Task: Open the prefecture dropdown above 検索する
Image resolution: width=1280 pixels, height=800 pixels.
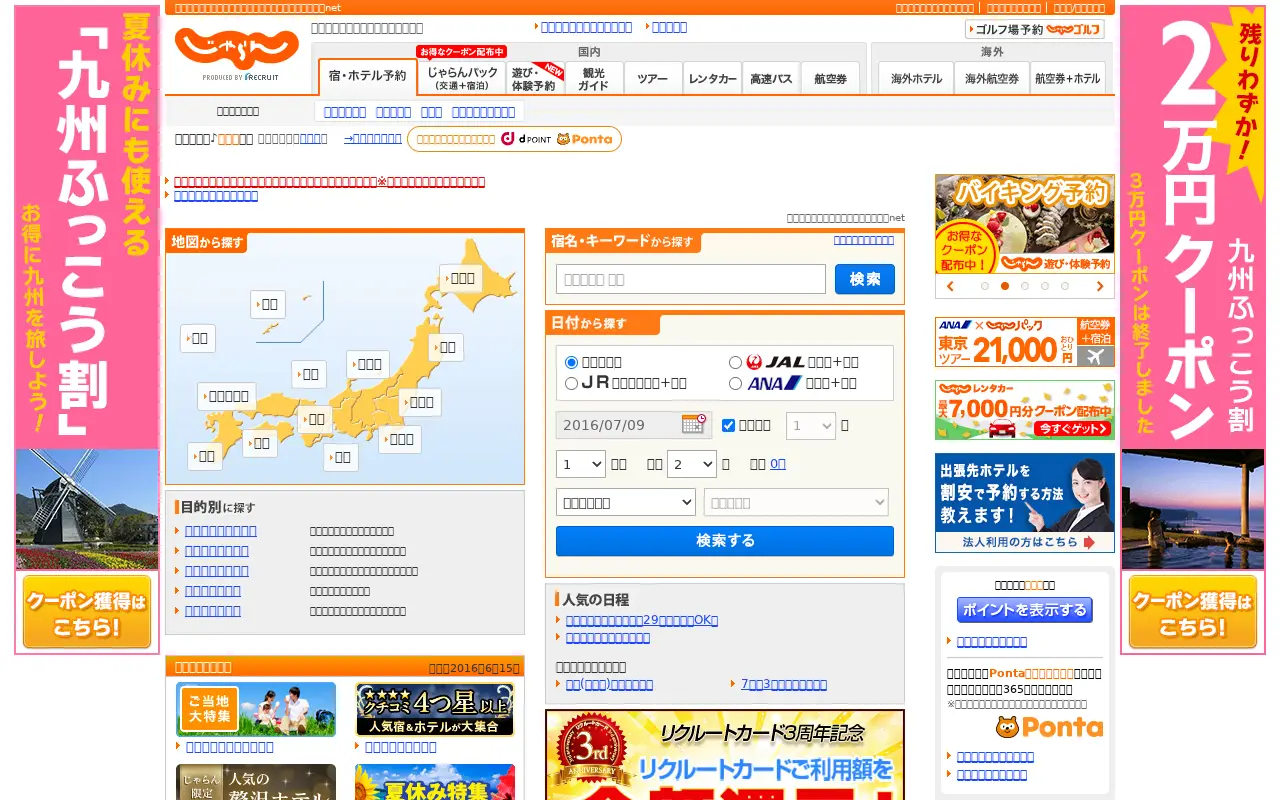Action: (626, 502)
